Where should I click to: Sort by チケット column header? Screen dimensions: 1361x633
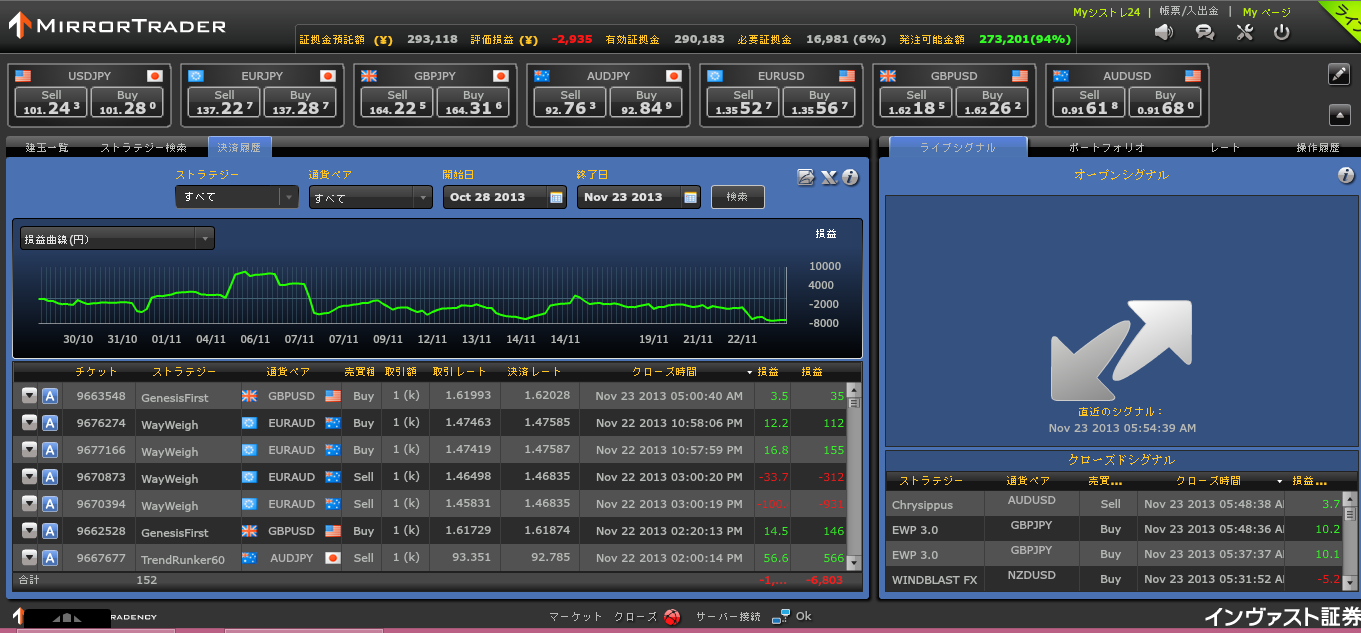pyautogui.click(x=96, y=371)
